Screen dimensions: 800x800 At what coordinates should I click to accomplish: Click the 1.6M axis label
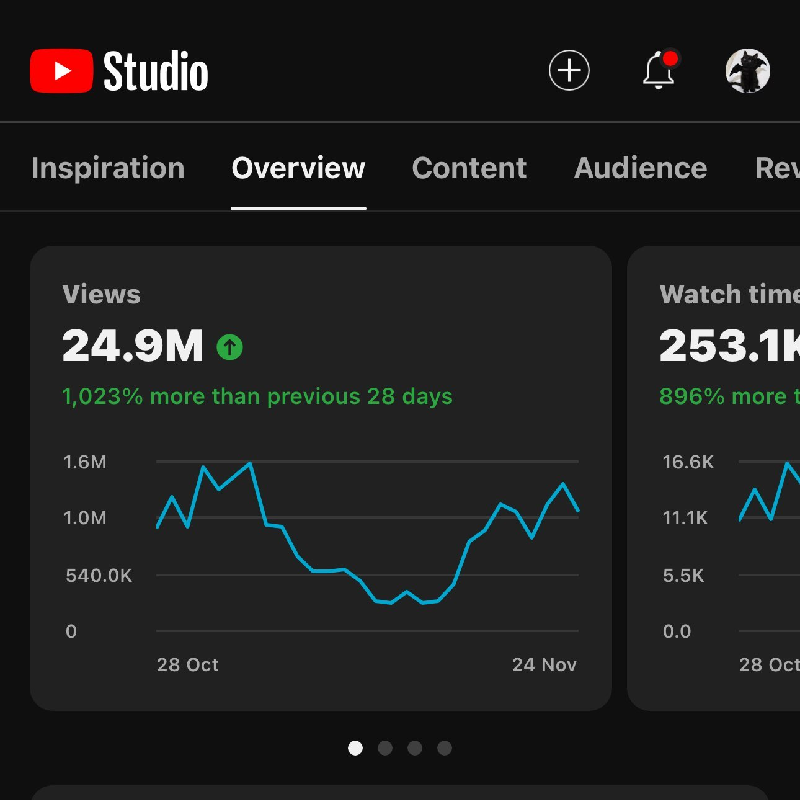85,462
